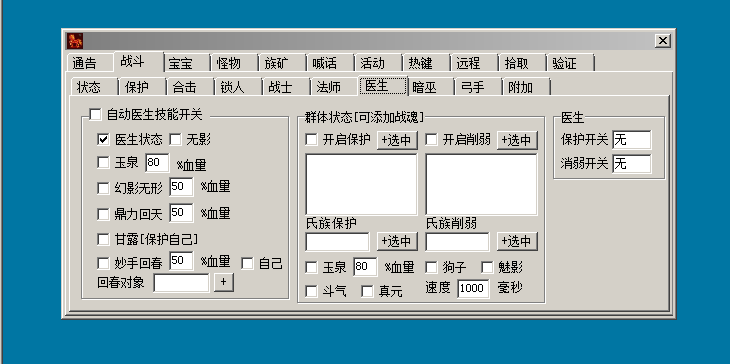
Task: Click the + button beside 回春对象
Action: (223, 283)
